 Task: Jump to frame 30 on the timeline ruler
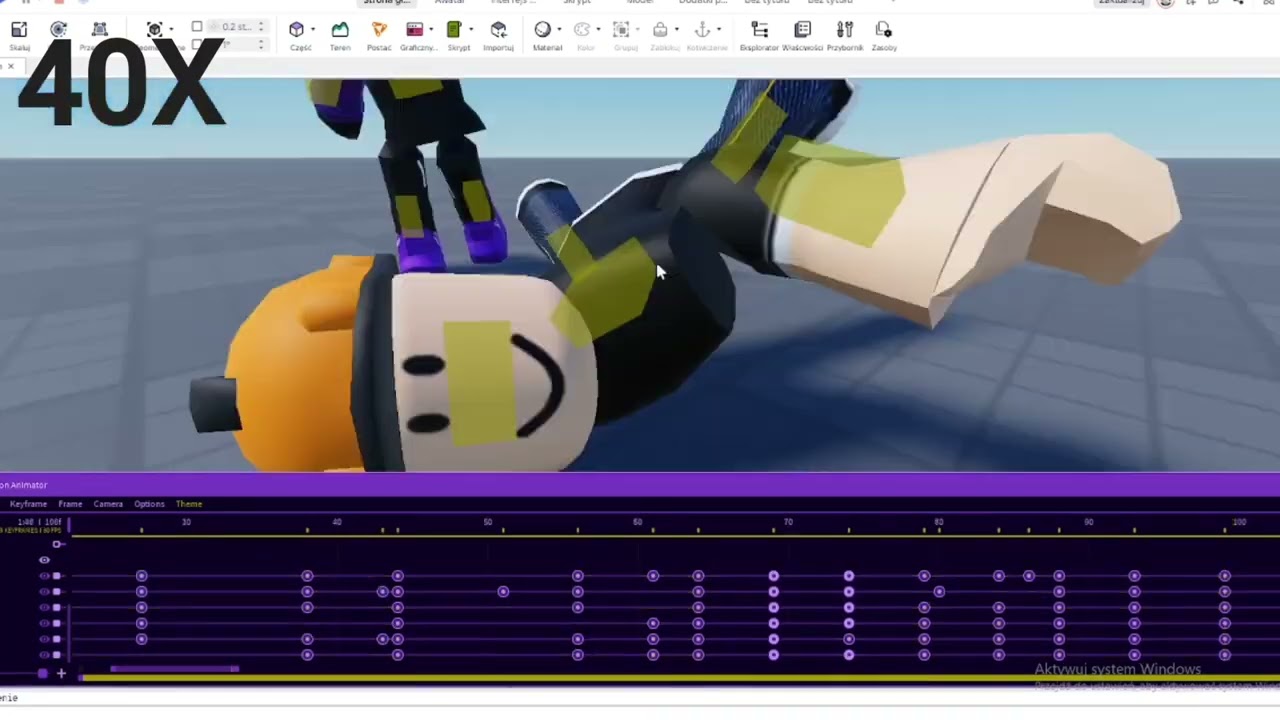tap(186, 522)
